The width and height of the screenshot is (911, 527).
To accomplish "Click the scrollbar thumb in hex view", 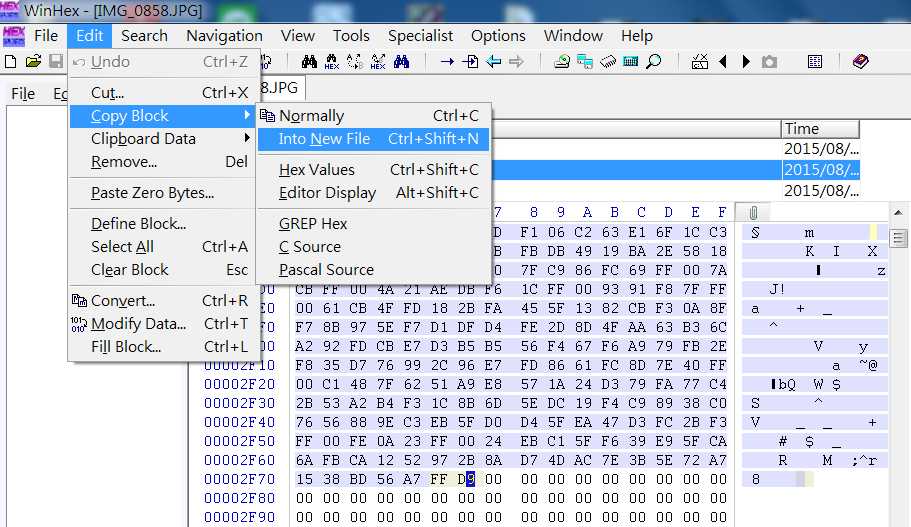I will point(898,238).
